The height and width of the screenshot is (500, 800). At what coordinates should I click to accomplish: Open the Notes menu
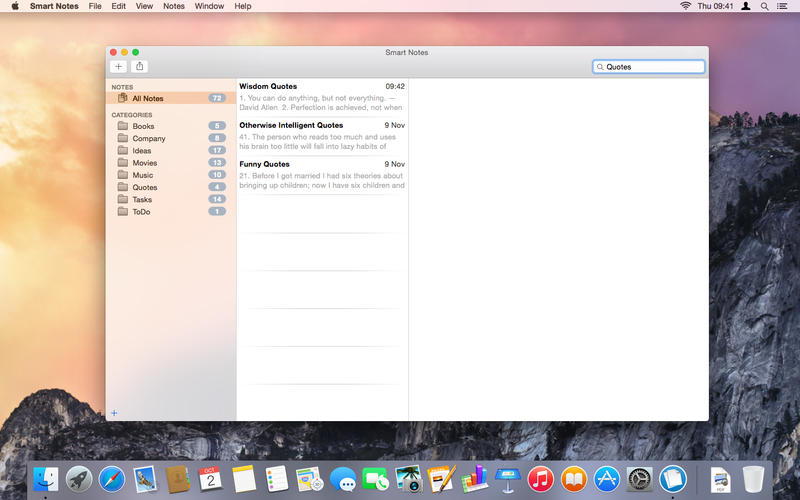(174, 6)
